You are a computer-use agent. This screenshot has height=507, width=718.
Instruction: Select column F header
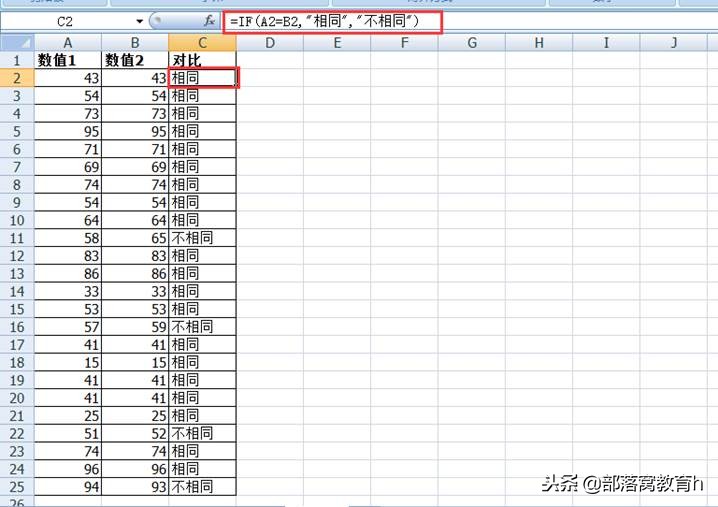pos(404,43)
